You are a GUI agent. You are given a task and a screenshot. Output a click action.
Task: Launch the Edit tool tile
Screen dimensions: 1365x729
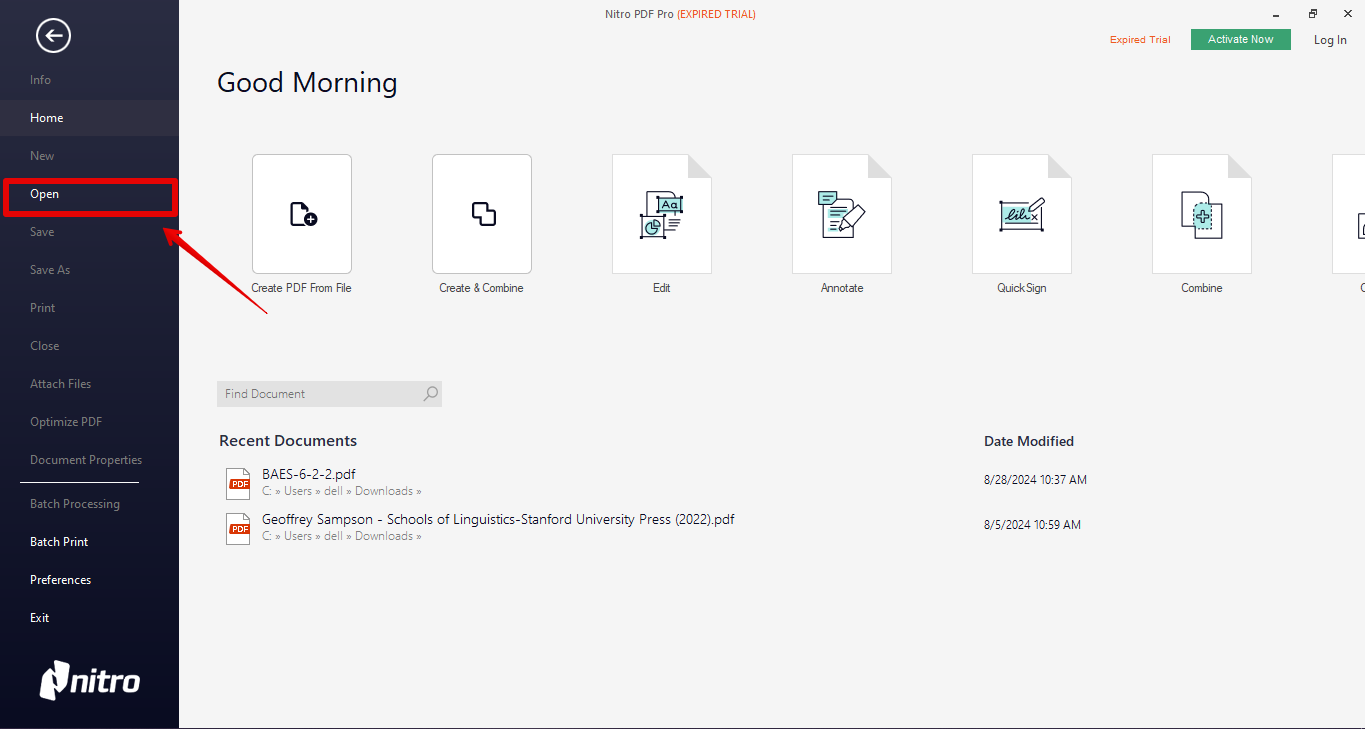(x=662, y=214)
